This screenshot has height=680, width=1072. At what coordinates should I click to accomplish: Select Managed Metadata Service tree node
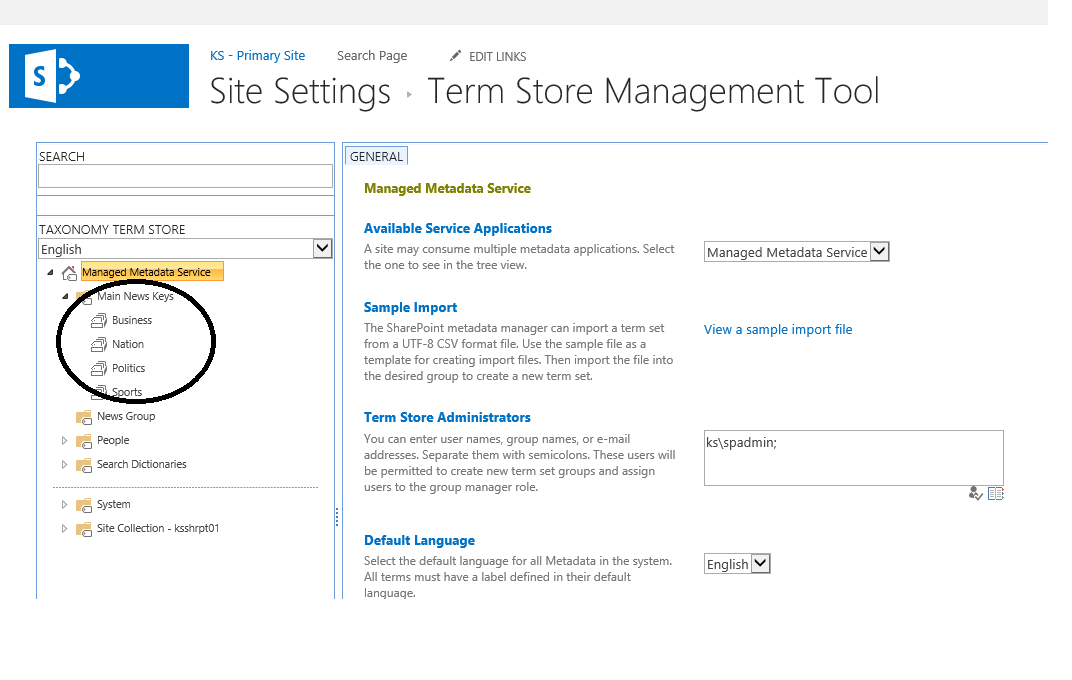(152, 272)
